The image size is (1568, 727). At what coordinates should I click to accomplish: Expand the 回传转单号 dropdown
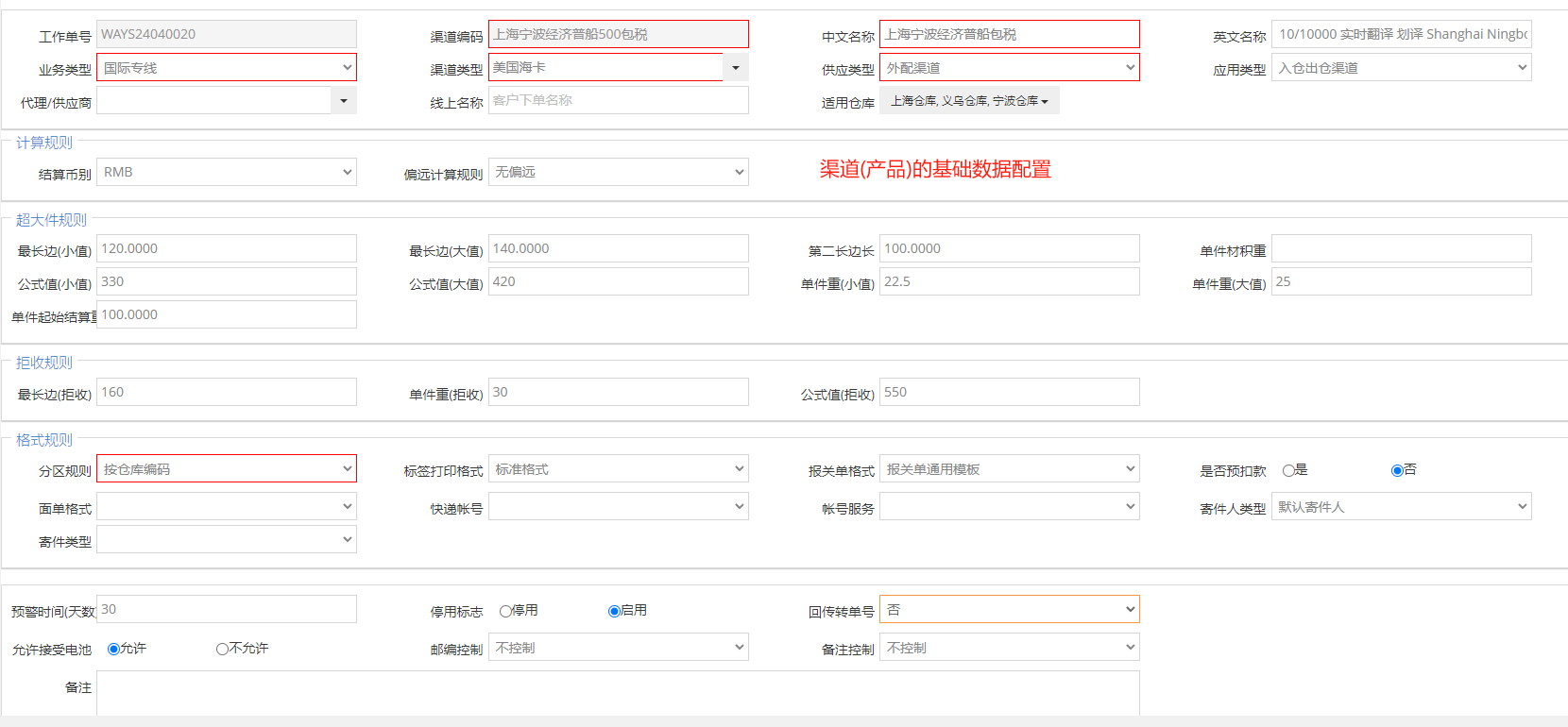tap(1009, 610)
